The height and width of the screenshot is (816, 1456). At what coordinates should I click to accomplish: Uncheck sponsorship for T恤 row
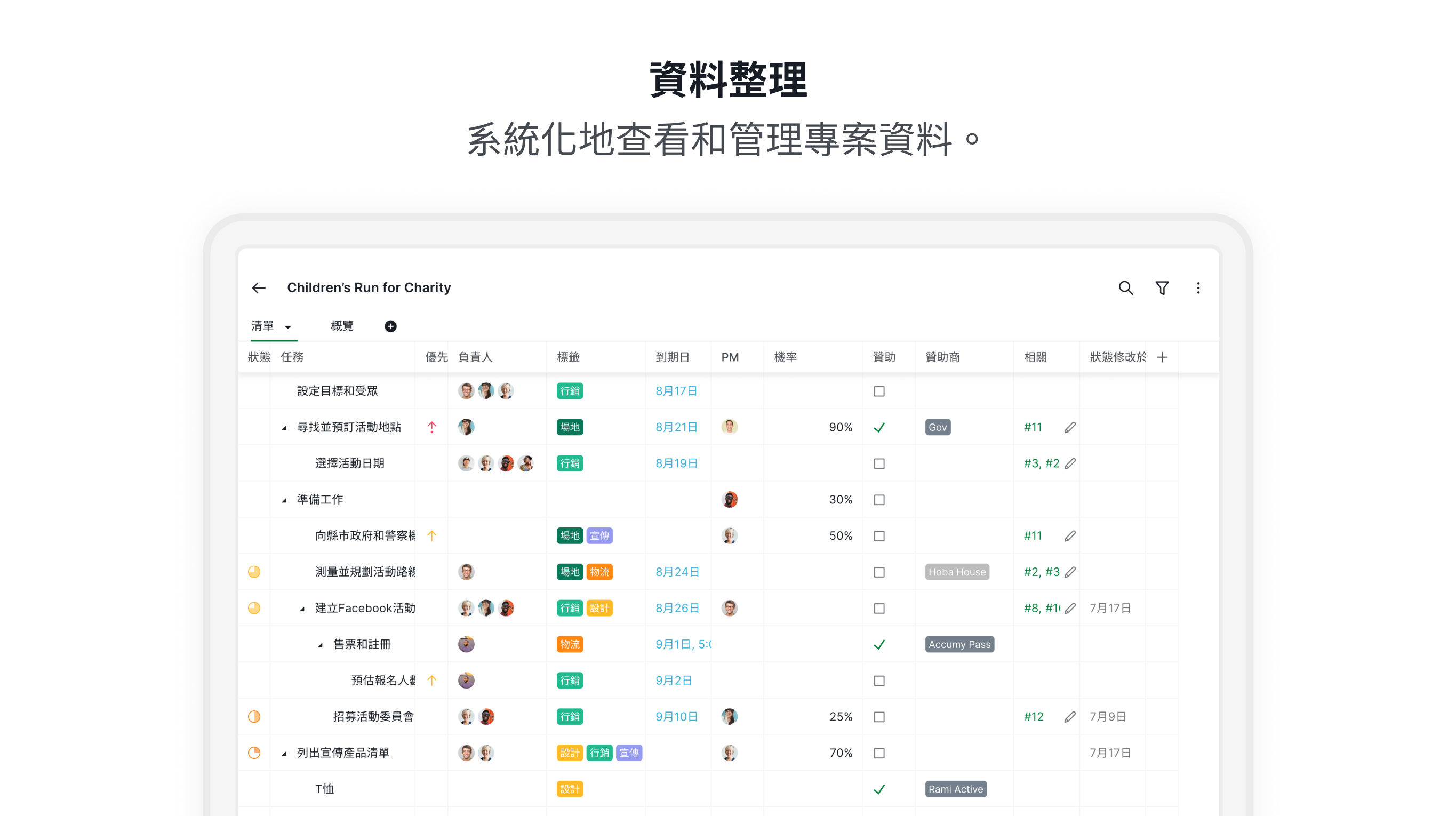pos(879,789)
